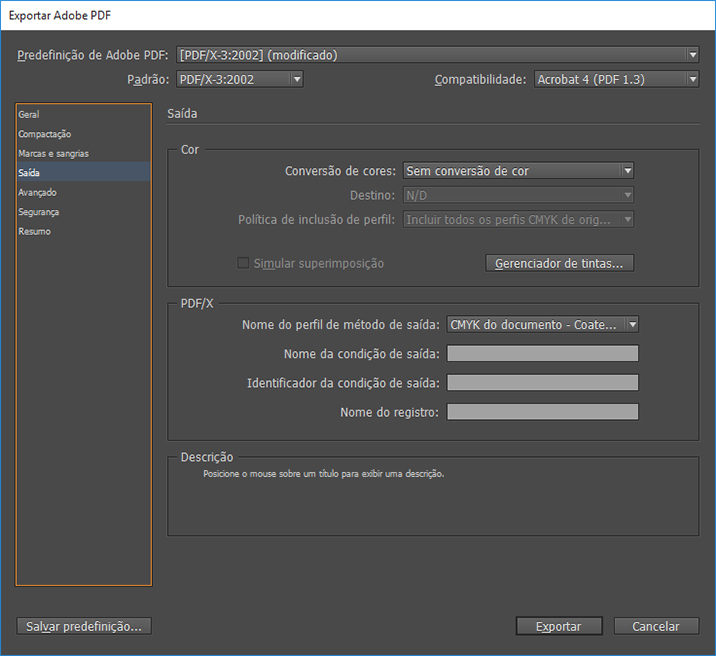The height and width of the screenshot is (656, 716).
Task: Go to the Avançado section
Action: (x=37, y=192)
